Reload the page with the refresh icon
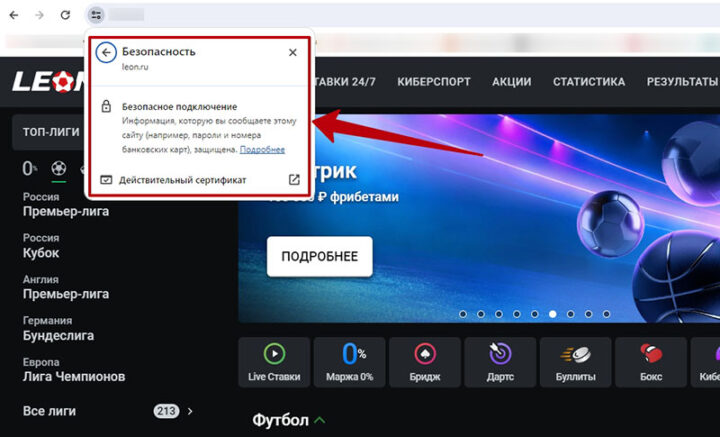This screenshot has width=720, height=437. coord(65,15)
